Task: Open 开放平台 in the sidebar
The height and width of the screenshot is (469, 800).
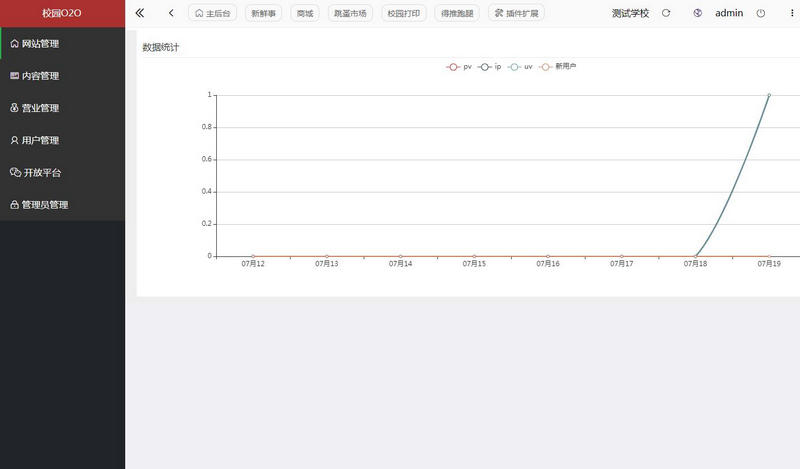Action: tap(62, 172)
